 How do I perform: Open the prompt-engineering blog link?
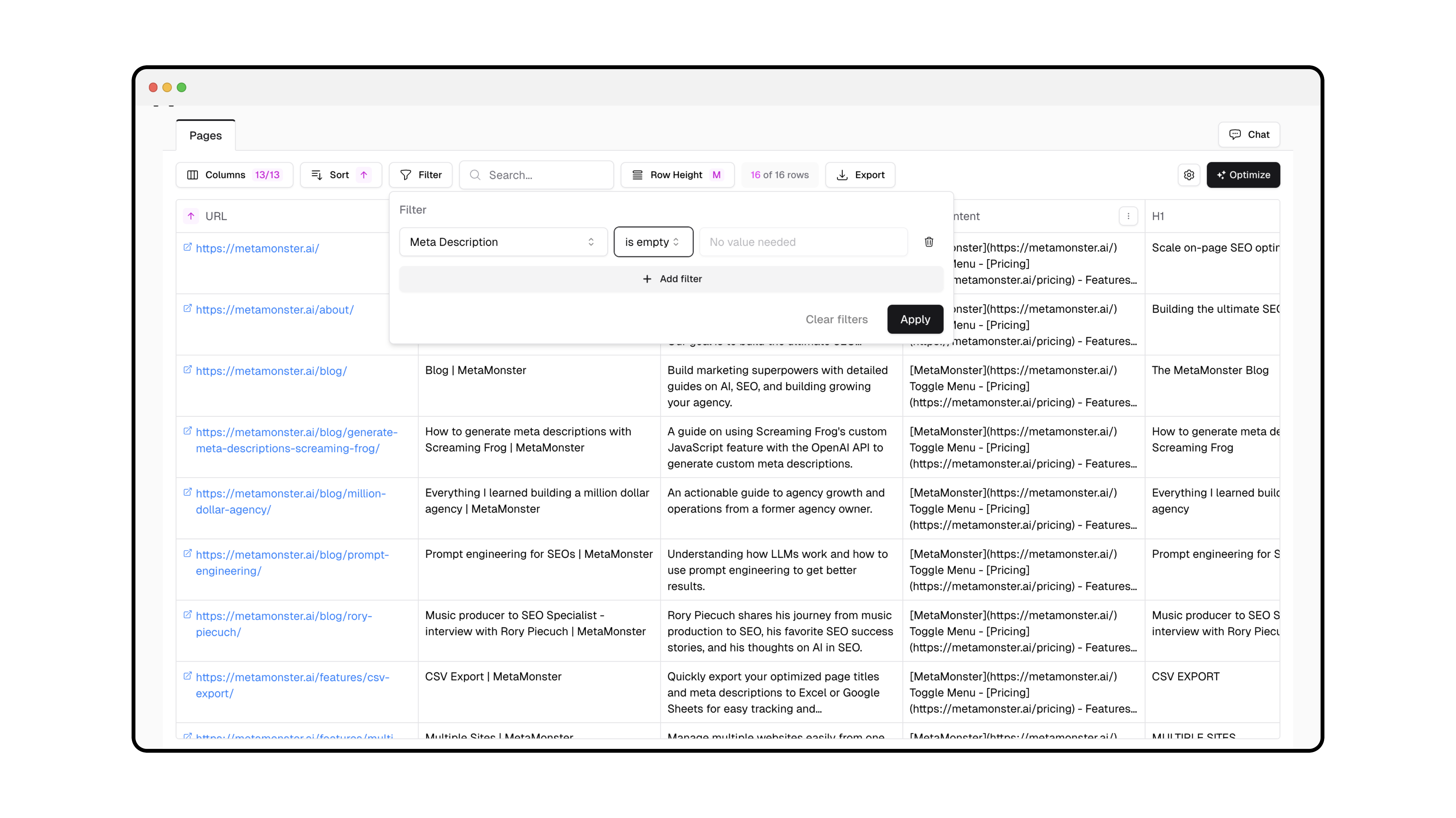point(292,563)
